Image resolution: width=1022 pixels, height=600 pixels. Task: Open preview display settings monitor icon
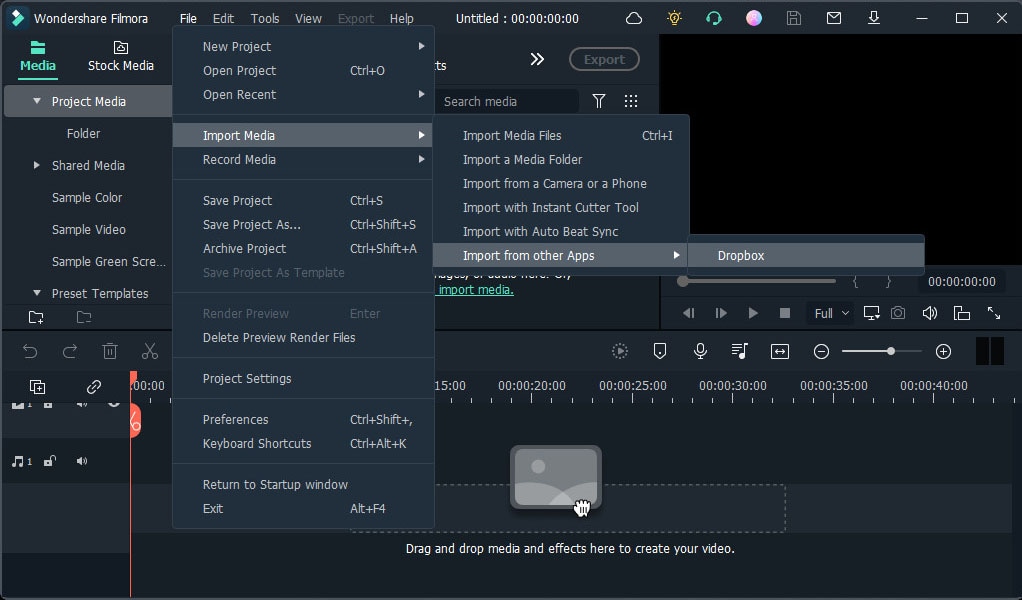click(x=871, y=313)
